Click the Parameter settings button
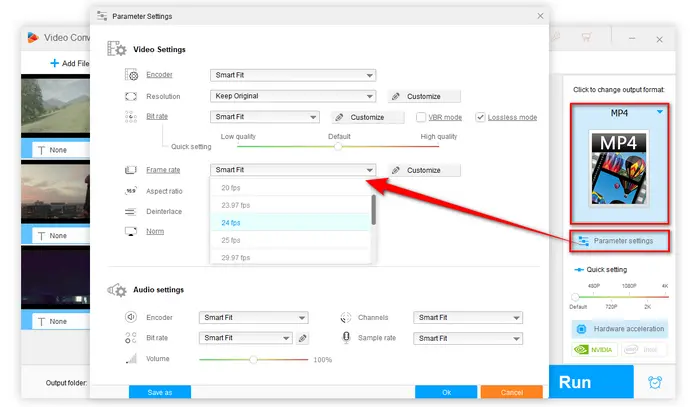The width and height of the screenshot is (700, 407). pos(620,241)
